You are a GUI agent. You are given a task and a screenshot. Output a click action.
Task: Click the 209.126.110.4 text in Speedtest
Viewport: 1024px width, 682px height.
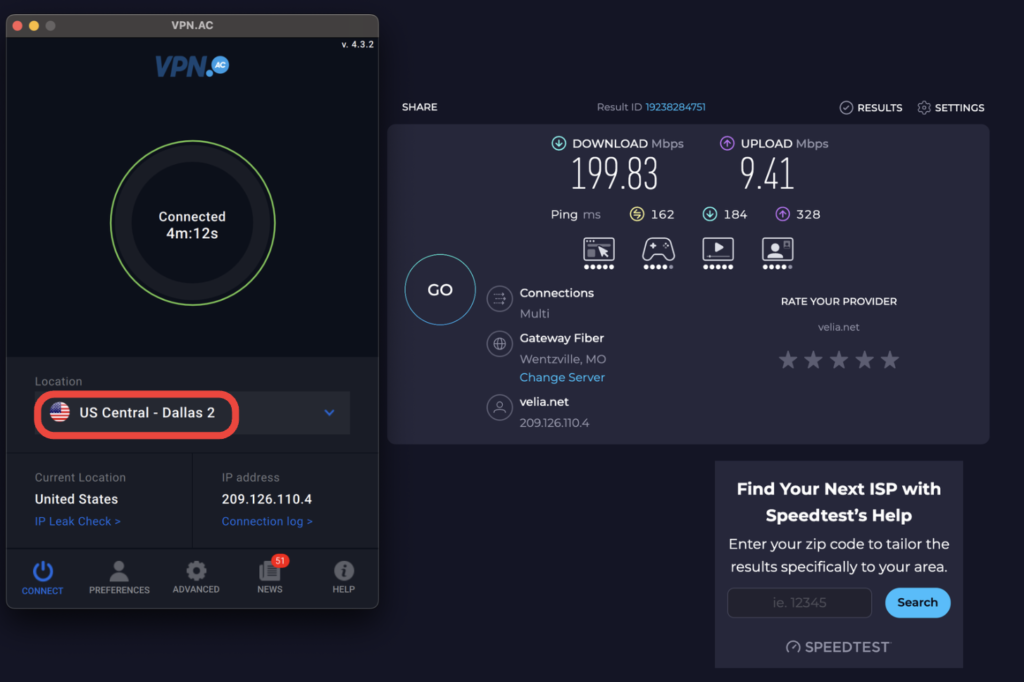[x=554, y=423]
